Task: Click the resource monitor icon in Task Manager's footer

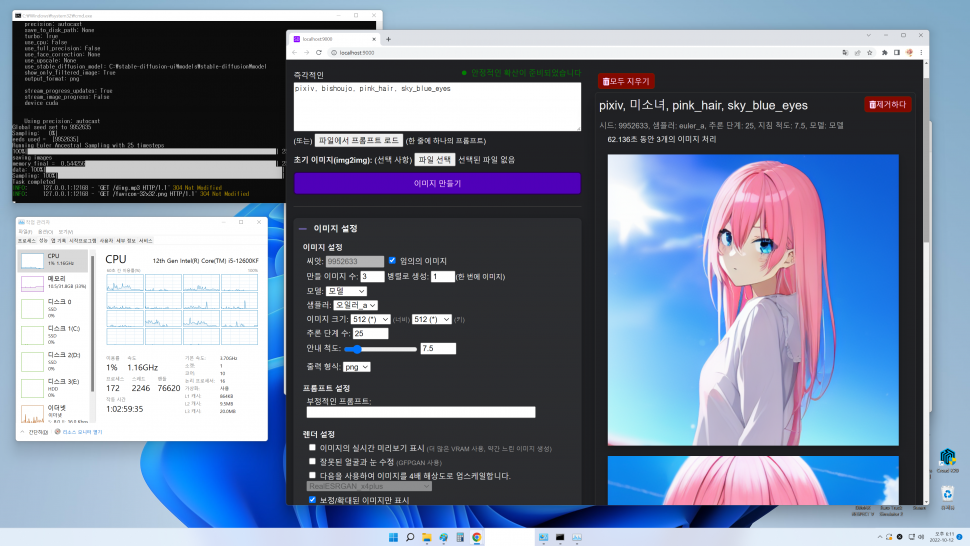Action: point(58,432)
